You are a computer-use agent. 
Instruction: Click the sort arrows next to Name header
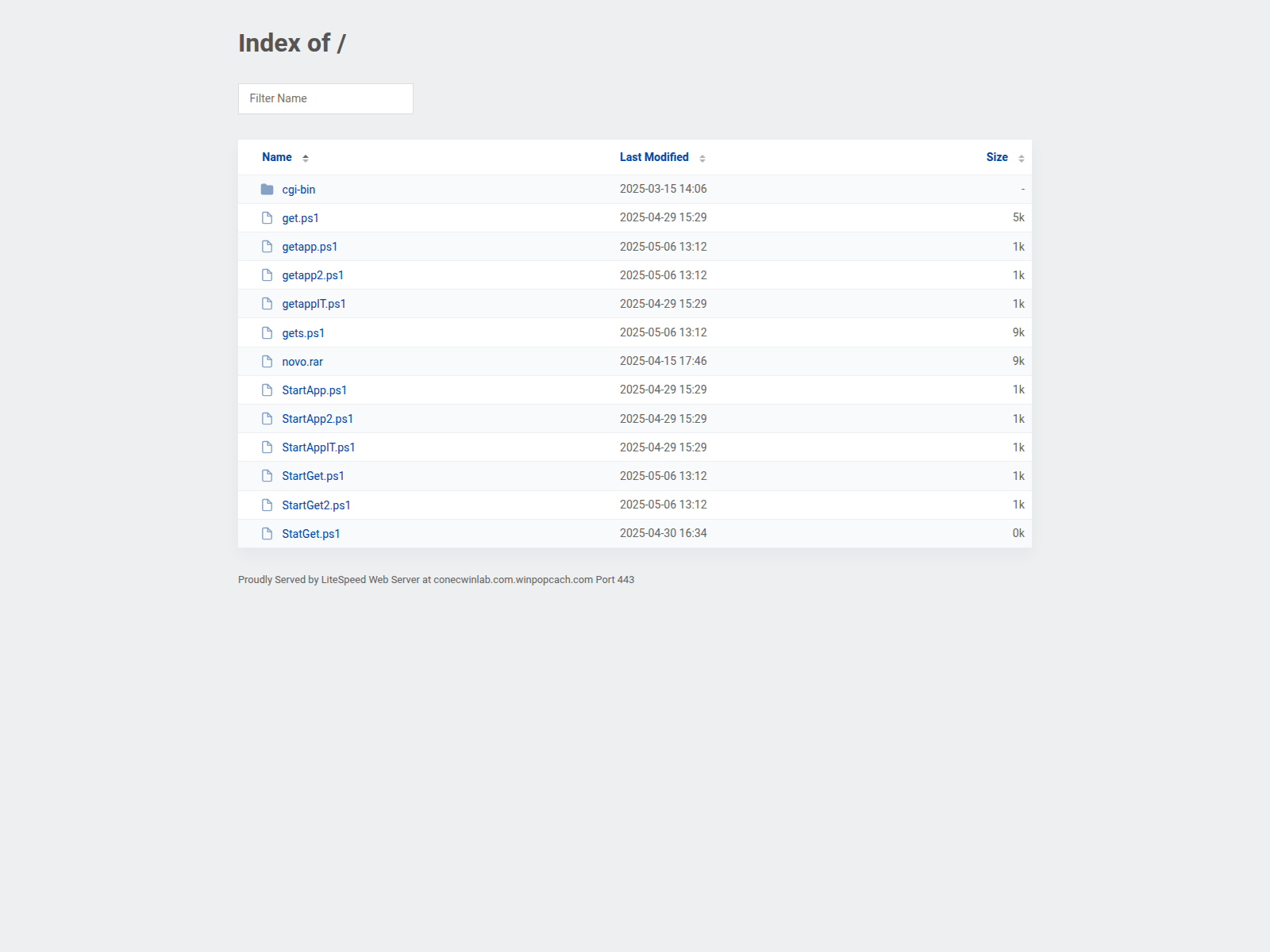(x=306, y=157)
